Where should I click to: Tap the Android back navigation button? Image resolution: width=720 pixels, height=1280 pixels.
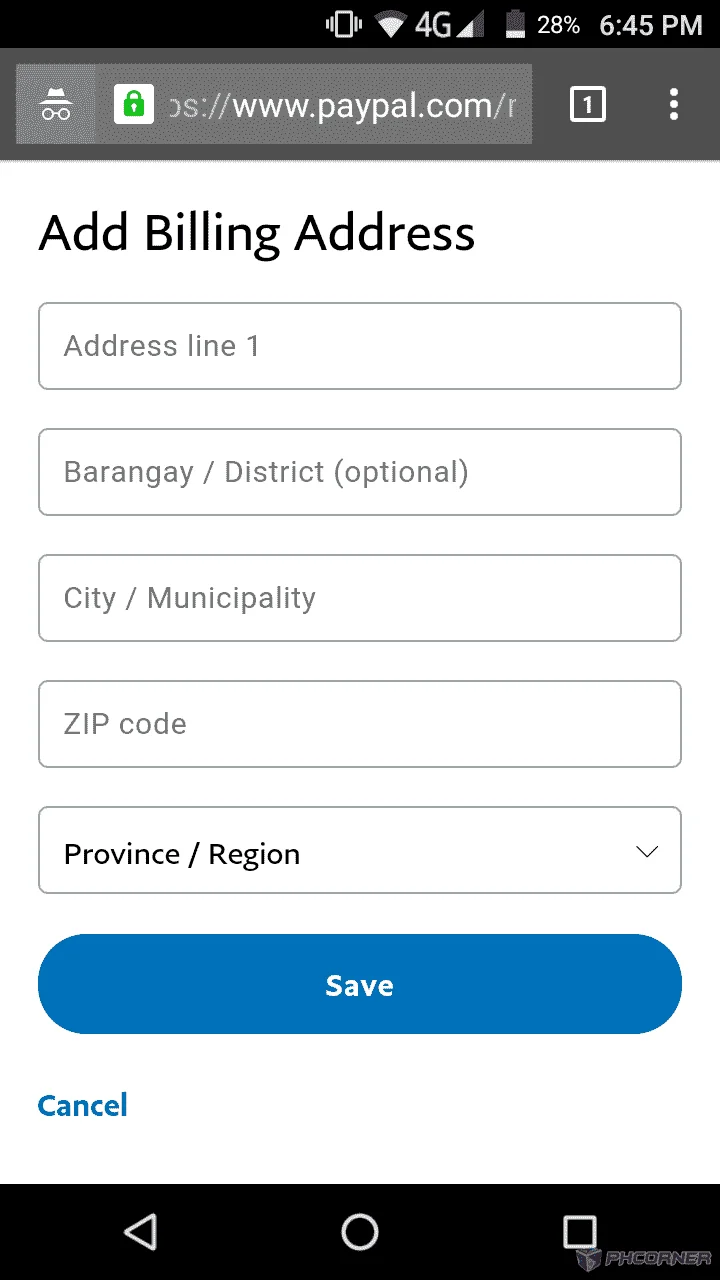click(x=141, y=1232)
